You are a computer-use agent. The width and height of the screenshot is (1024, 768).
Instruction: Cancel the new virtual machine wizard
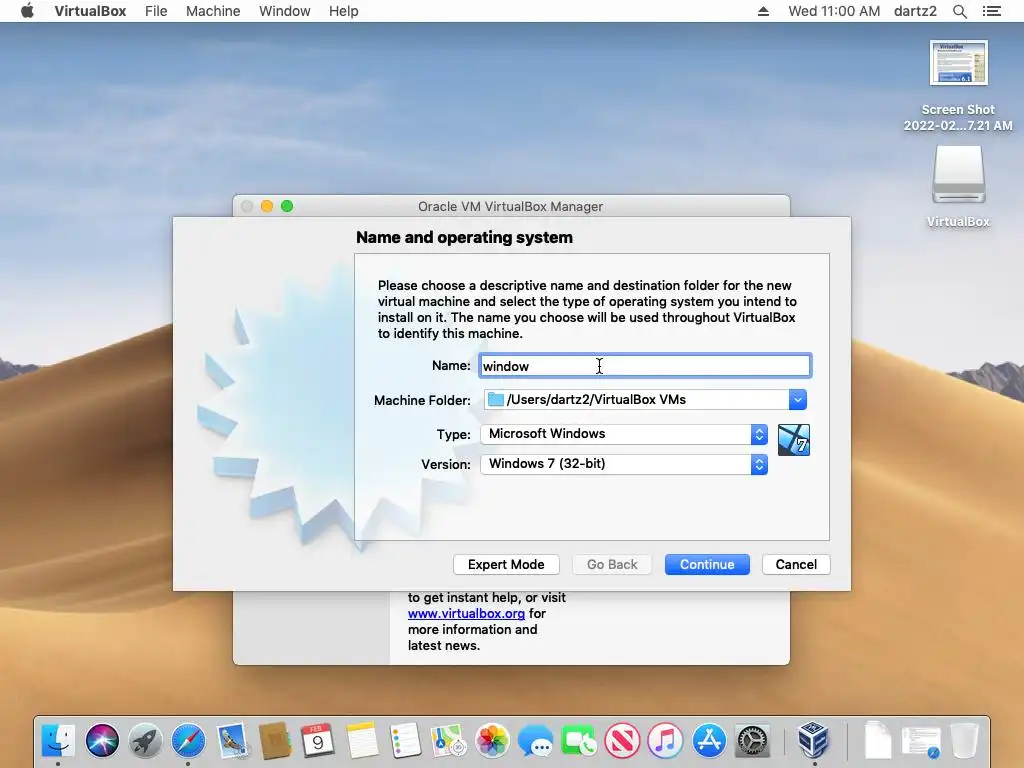(x=796, y=564)
